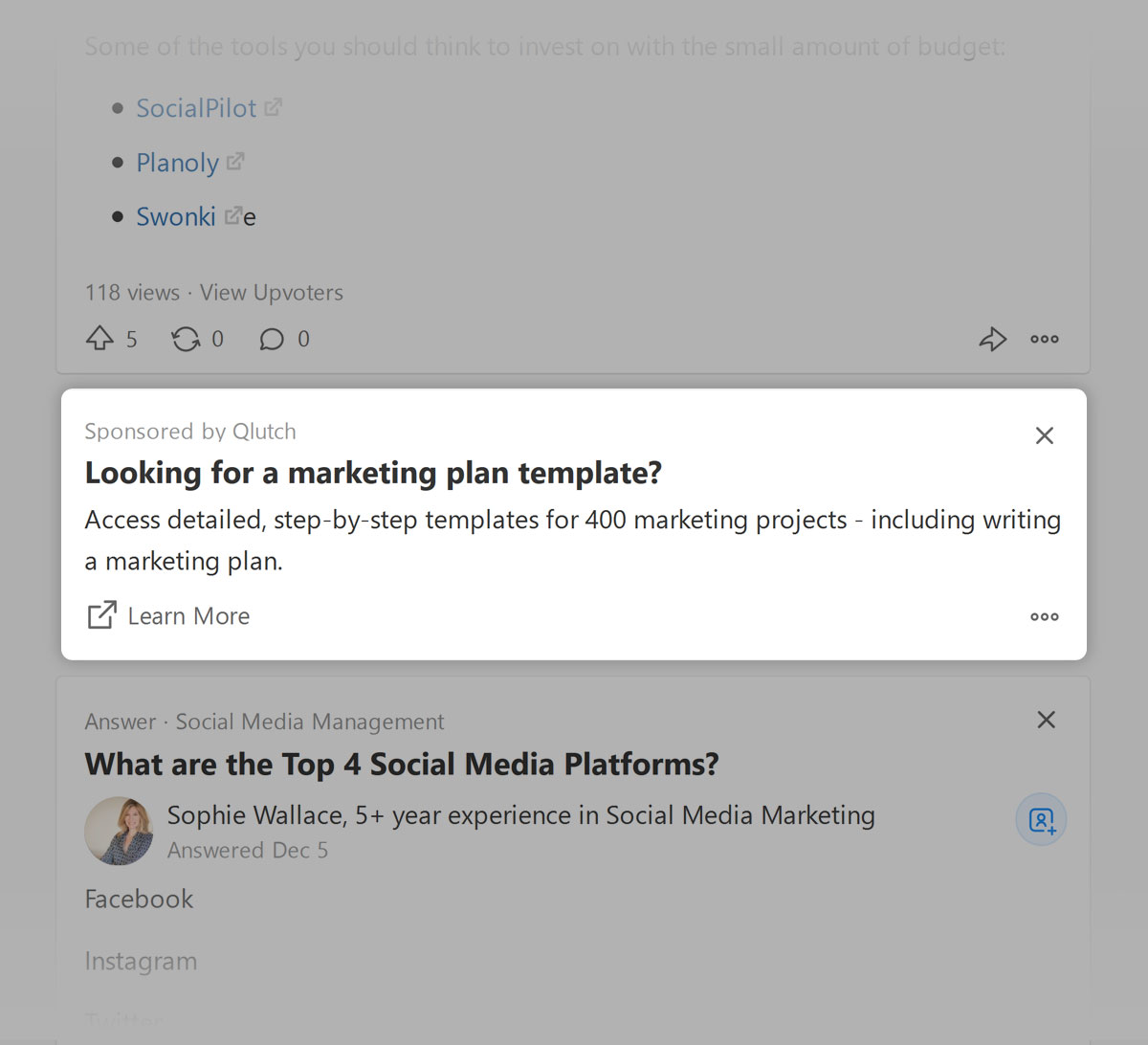Screen dimensions: 1148x1045
Task: Click the 'Facebook' answer text
Action: tap(139, 900)
